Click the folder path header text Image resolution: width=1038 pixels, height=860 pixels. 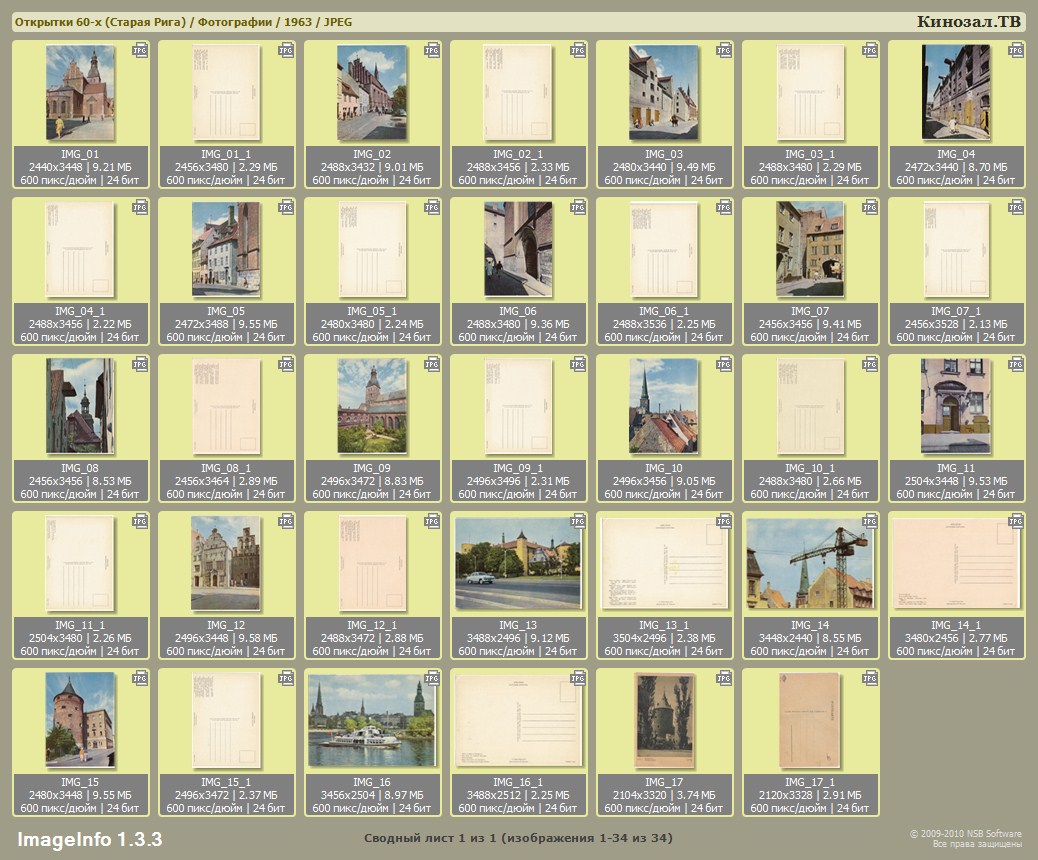click(x=182, y=22)
